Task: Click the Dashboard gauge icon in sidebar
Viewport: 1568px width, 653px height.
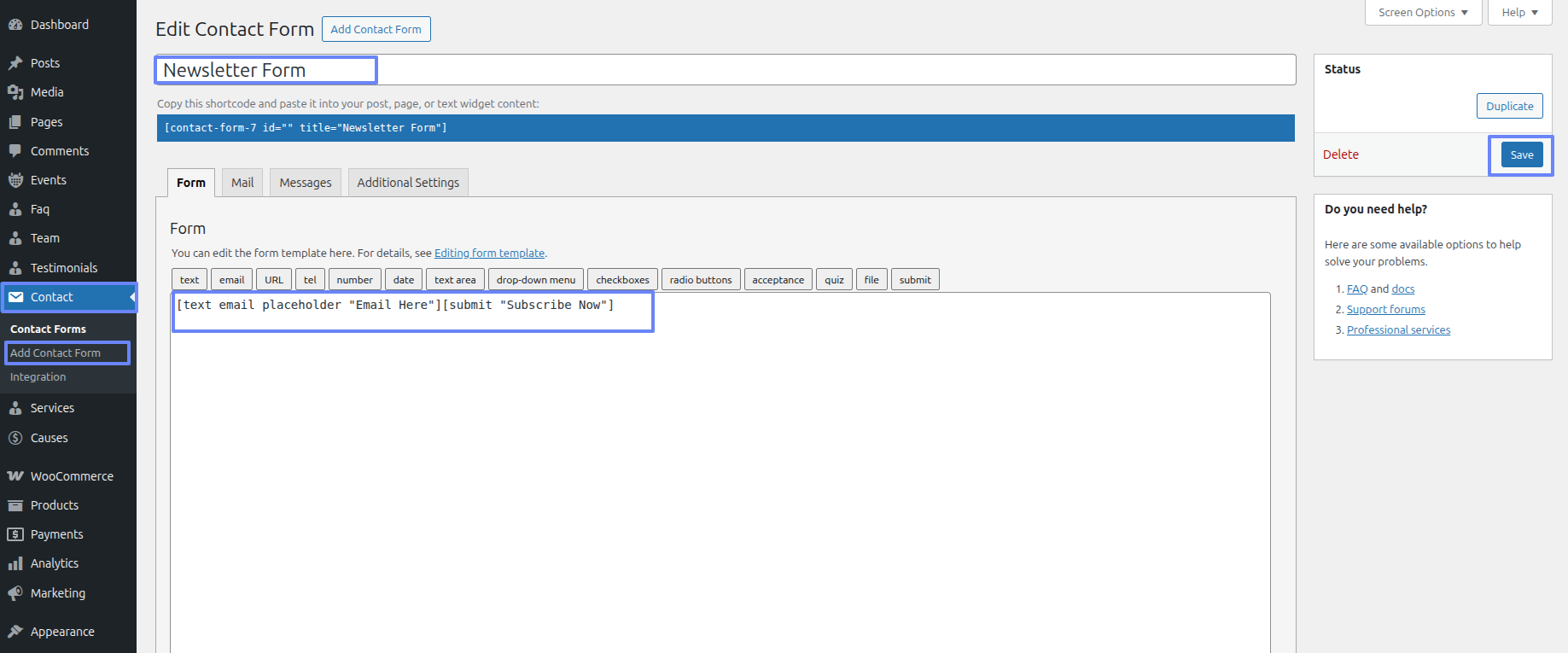Action: (15, 25)
